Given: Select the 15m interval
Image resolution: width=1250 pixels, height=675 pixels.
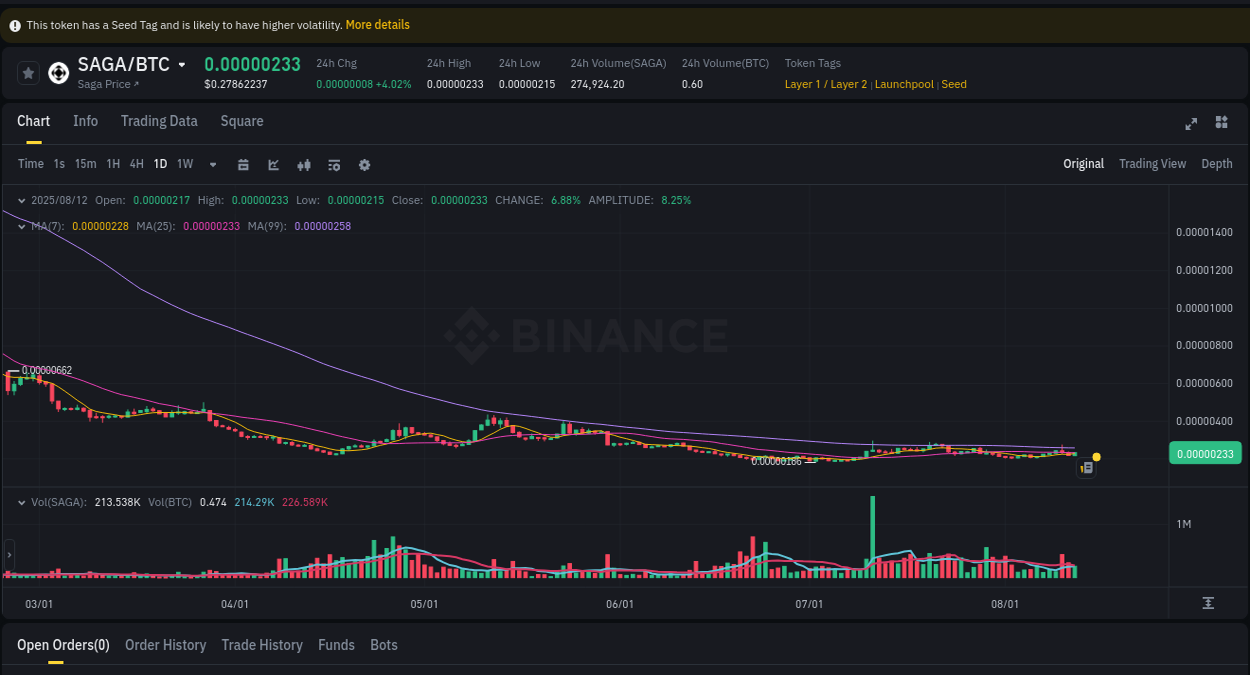Looking at the screenshot, I should 85,164.
